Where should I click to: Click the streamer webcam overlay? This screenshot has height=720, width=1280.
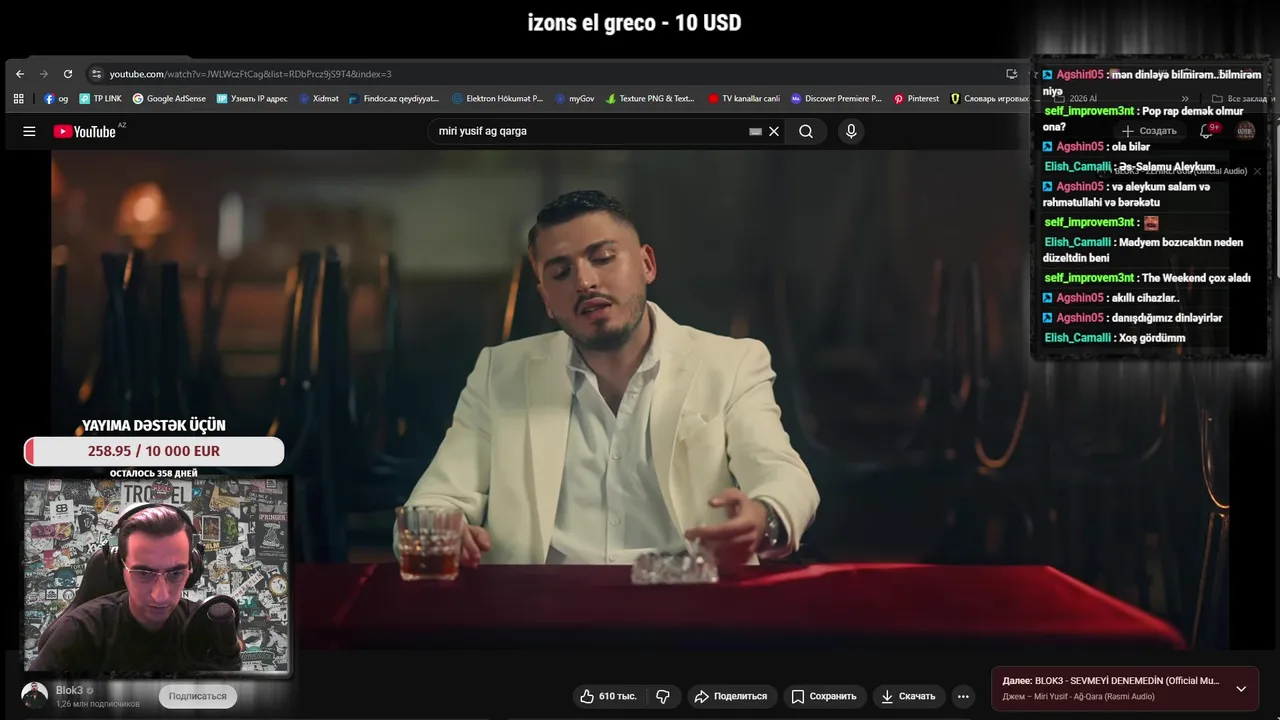click(x=156, y=576)
